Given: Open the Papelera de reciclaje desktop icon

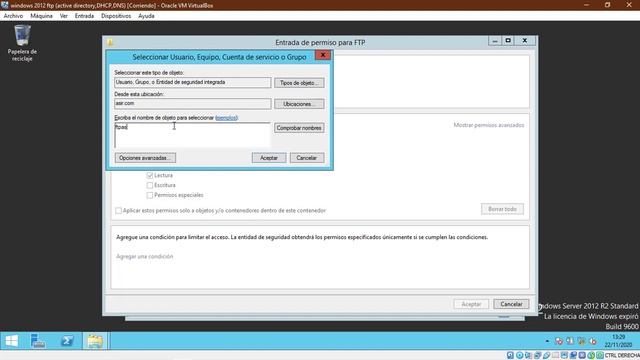Looking at the screenshot, I should tap(22, 43).
